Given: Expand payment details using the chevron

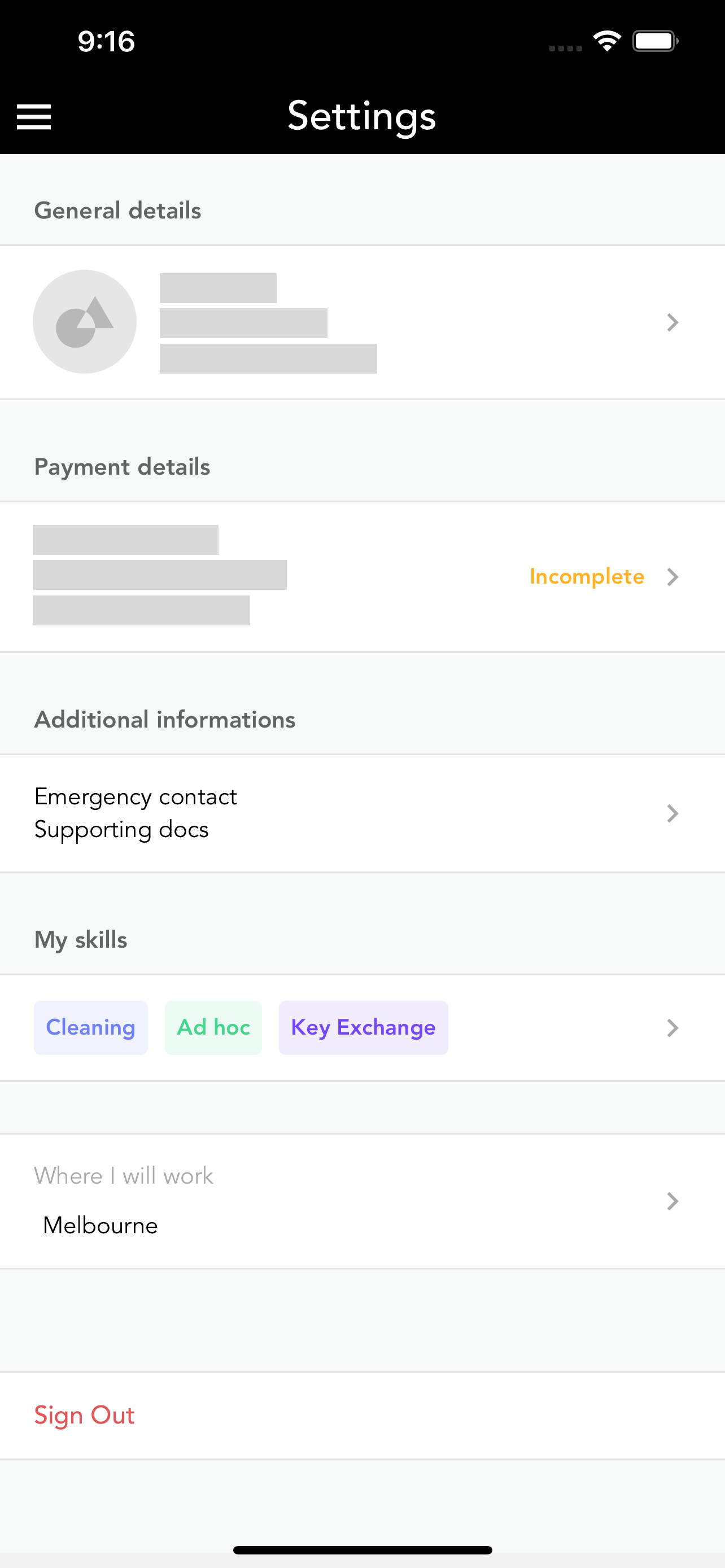Looking at the screenshot, I should tap(672, 576).
